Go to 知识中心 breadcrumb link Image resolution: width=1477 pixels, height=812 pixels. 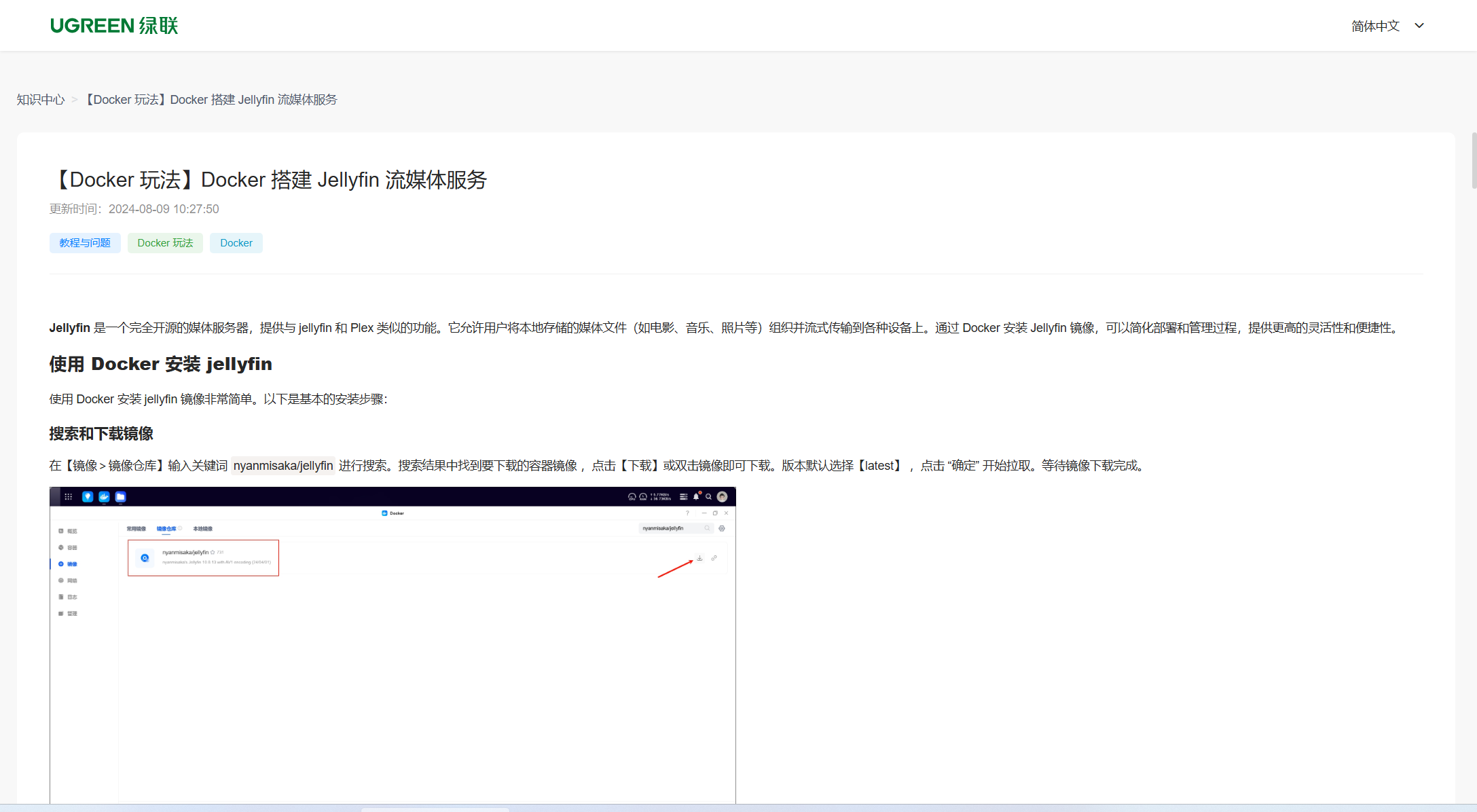(41, 100)
